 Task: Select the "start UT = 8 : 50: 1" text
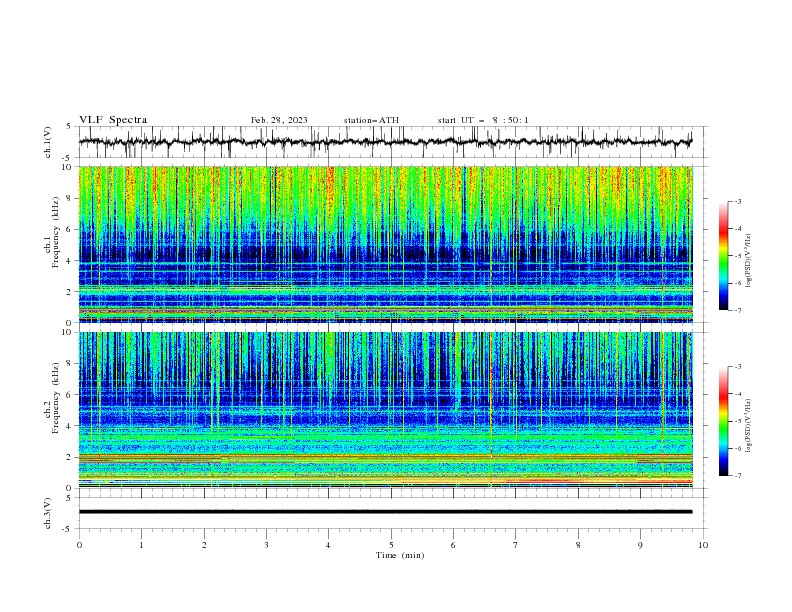[483, 120]
